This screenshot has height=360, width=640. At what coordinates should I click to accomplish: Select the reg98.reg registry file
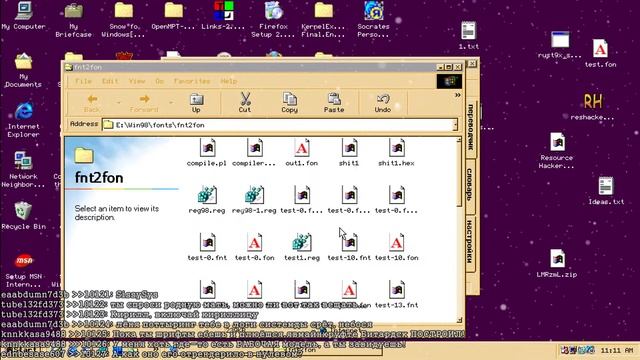click(x=207, y=200)
